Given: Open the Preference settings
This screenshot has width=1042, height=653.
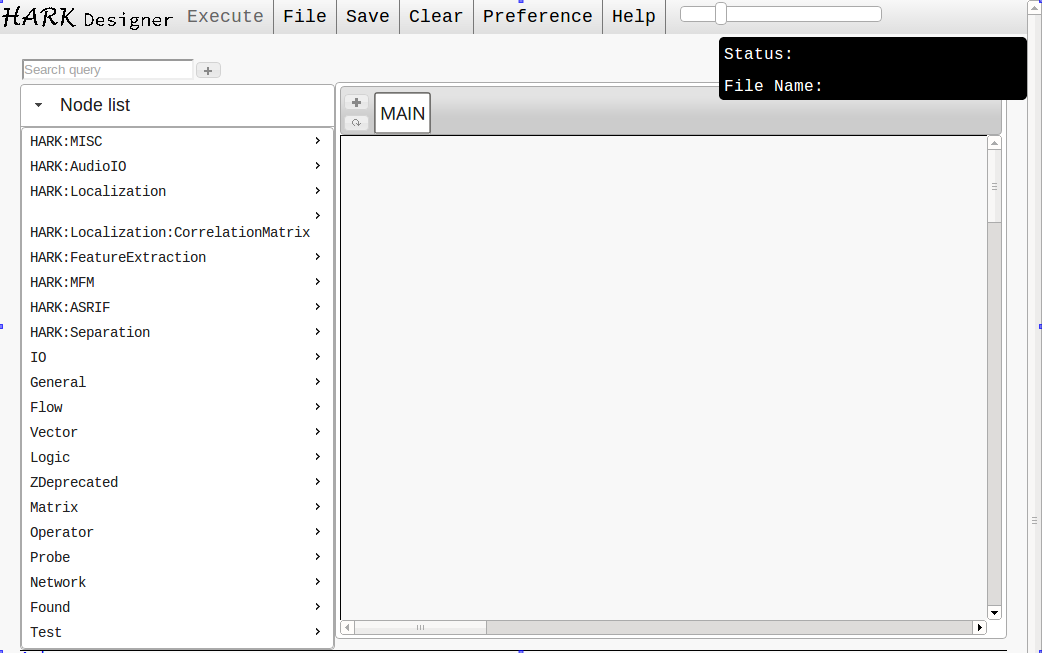Looking at the screenshot, I should click(x=537, y=16).
